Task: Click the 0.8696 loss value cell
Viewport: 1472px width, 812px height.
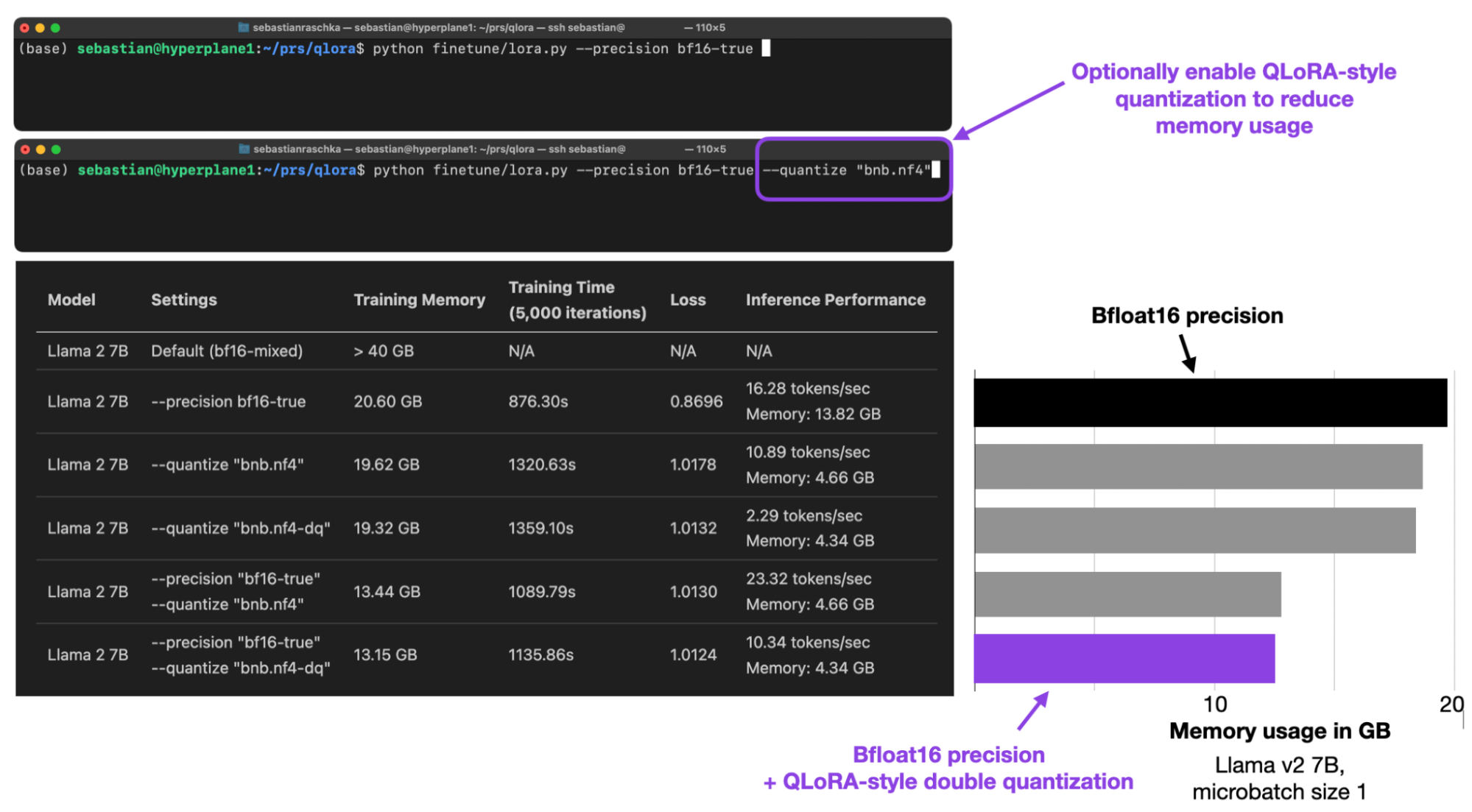Action: [x=696, y=401]
